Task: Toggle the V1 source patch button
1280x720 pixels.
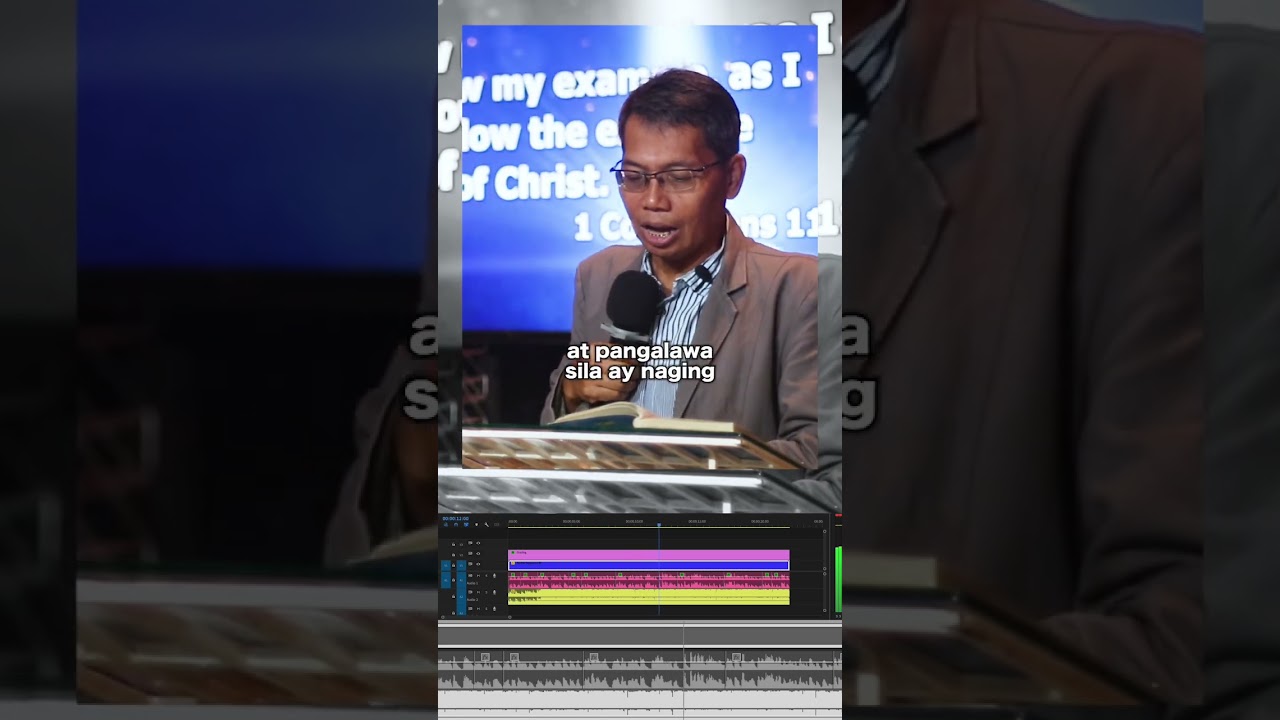Action: [x=446, y=565]
